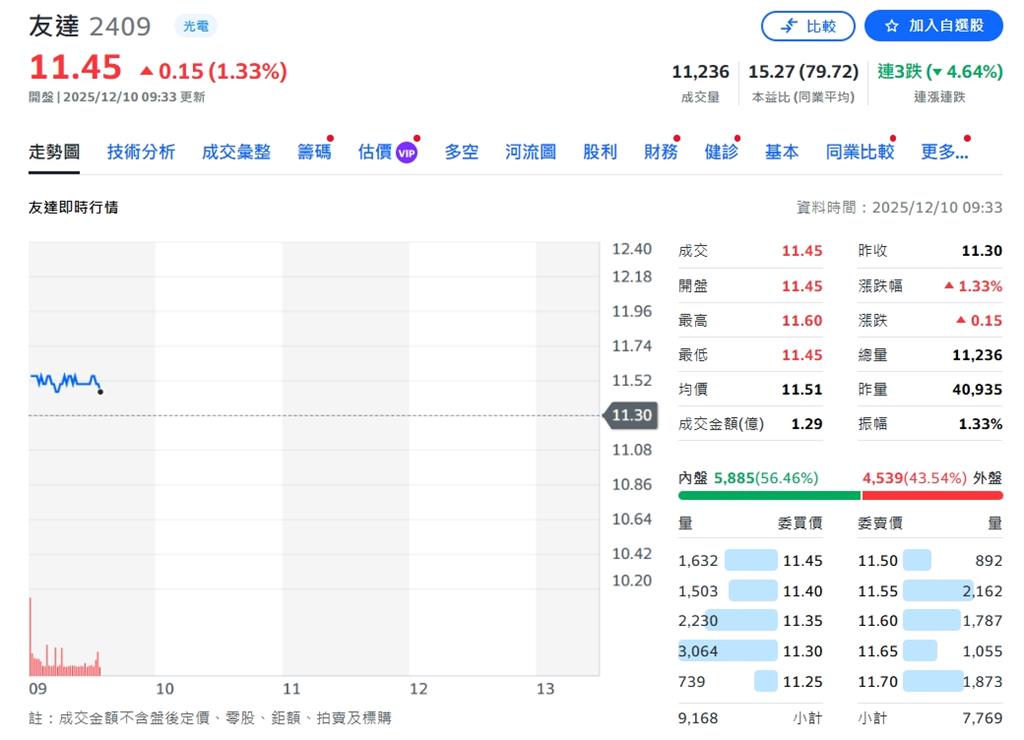1024x740 pixels.
Task: Switch to the 基本 tab
Action: click(781, 150)
